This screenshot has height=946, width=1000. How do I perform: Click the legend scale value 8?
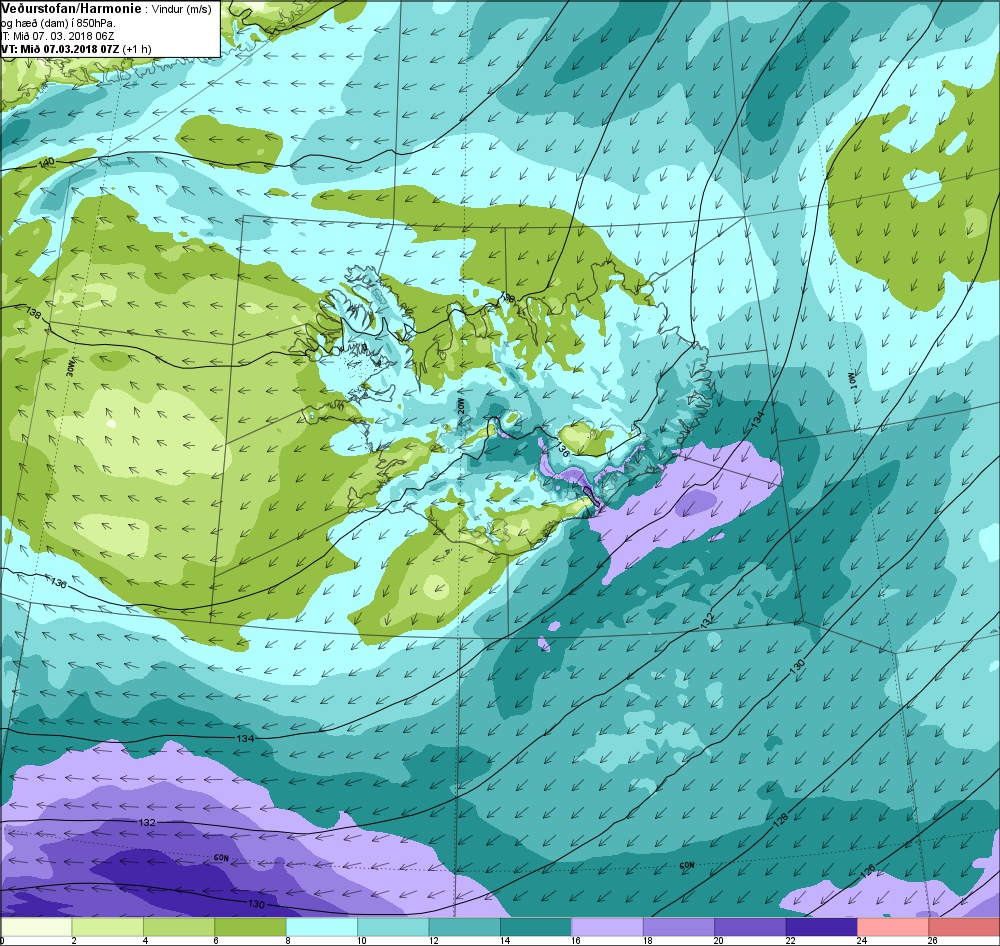tap(287, 940)
